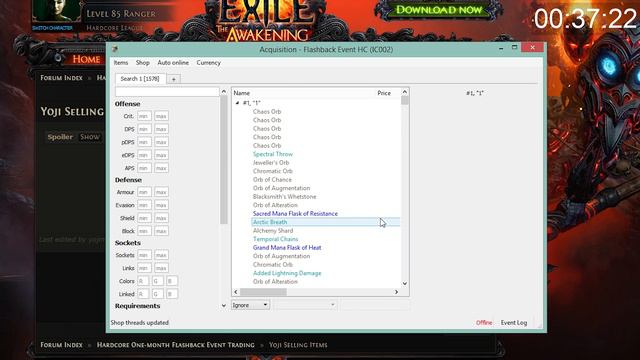Click the filter panel vertical scrollbar thumb

[224, 160]
